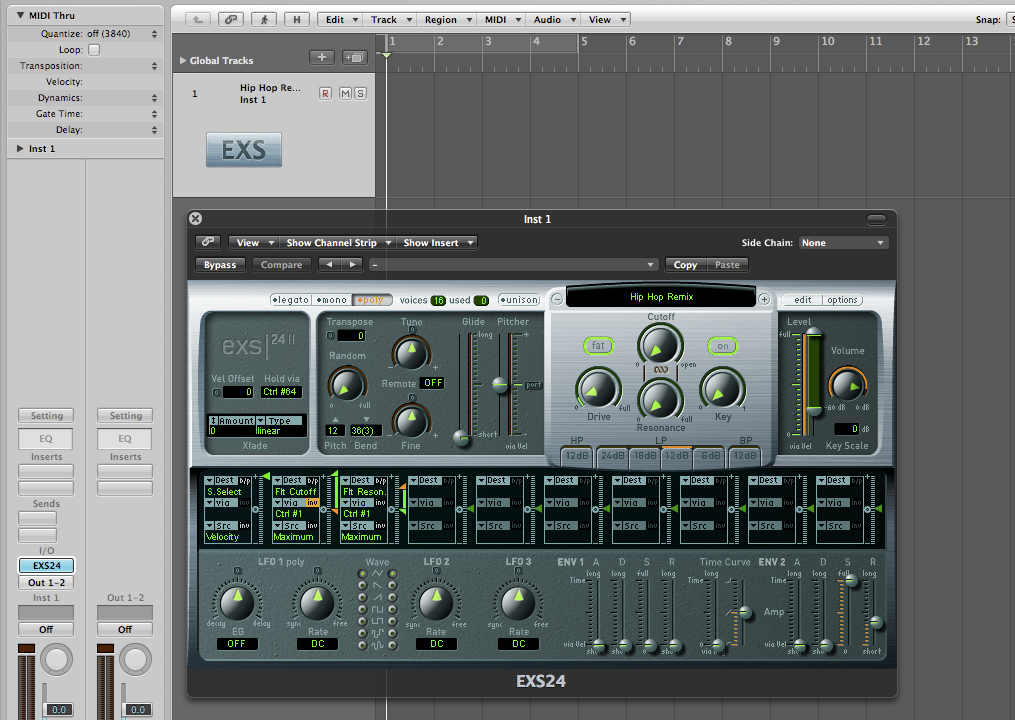This screenshot has height=720, width=1015.
Task: Click the plug-in window link icon
Action: tap(208, 242)
